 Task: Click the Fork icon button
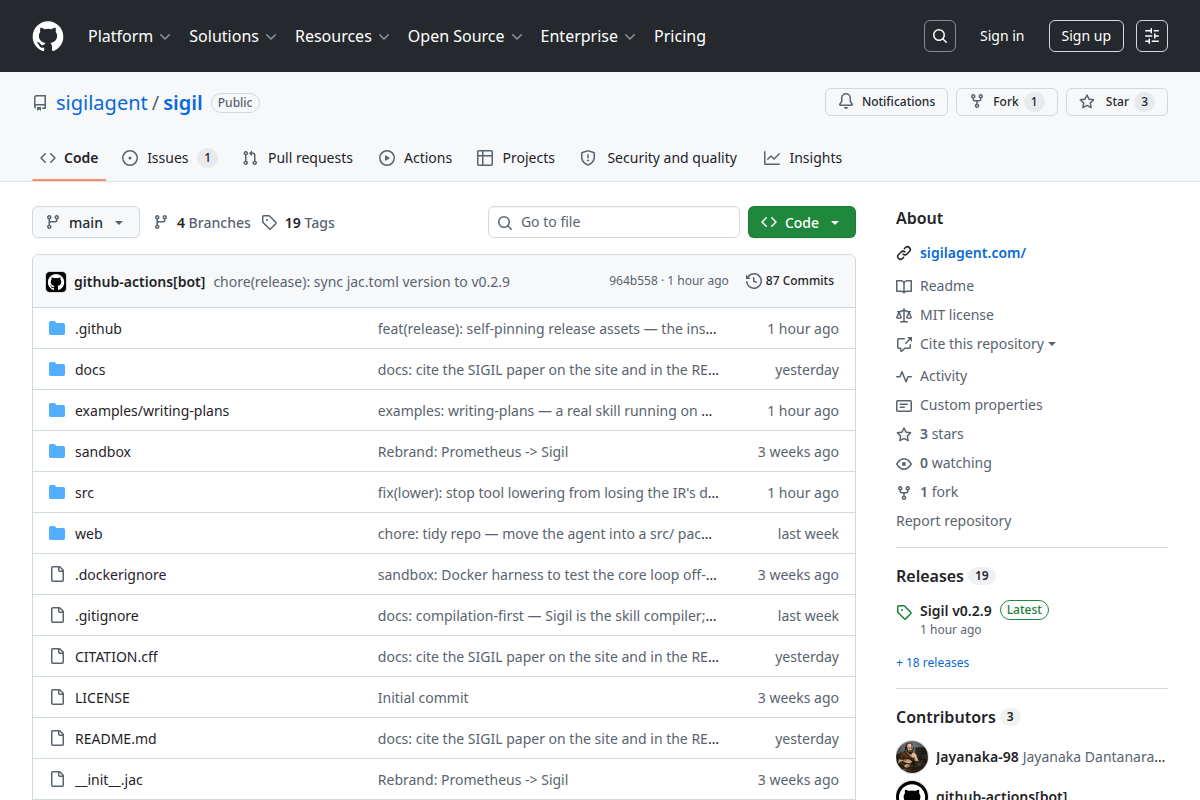(1007, 102)
